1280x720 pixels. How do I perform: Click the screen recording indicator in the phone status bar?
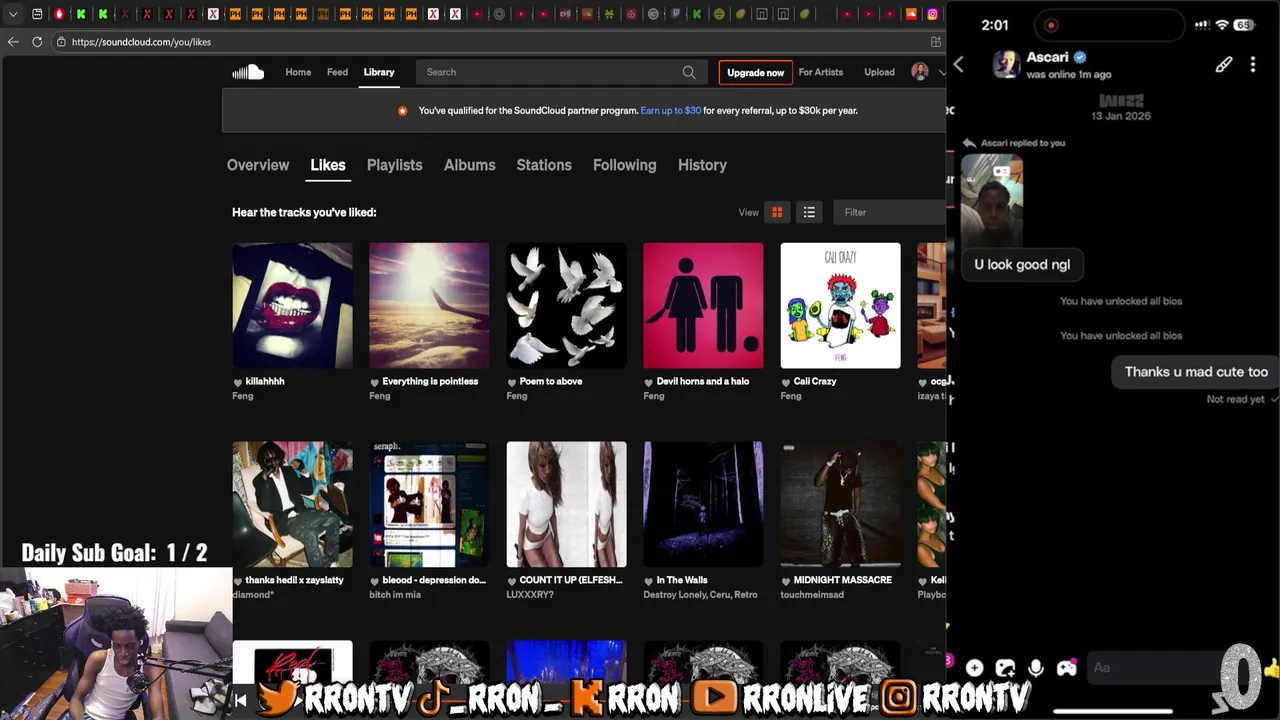tap(1051, 25)
